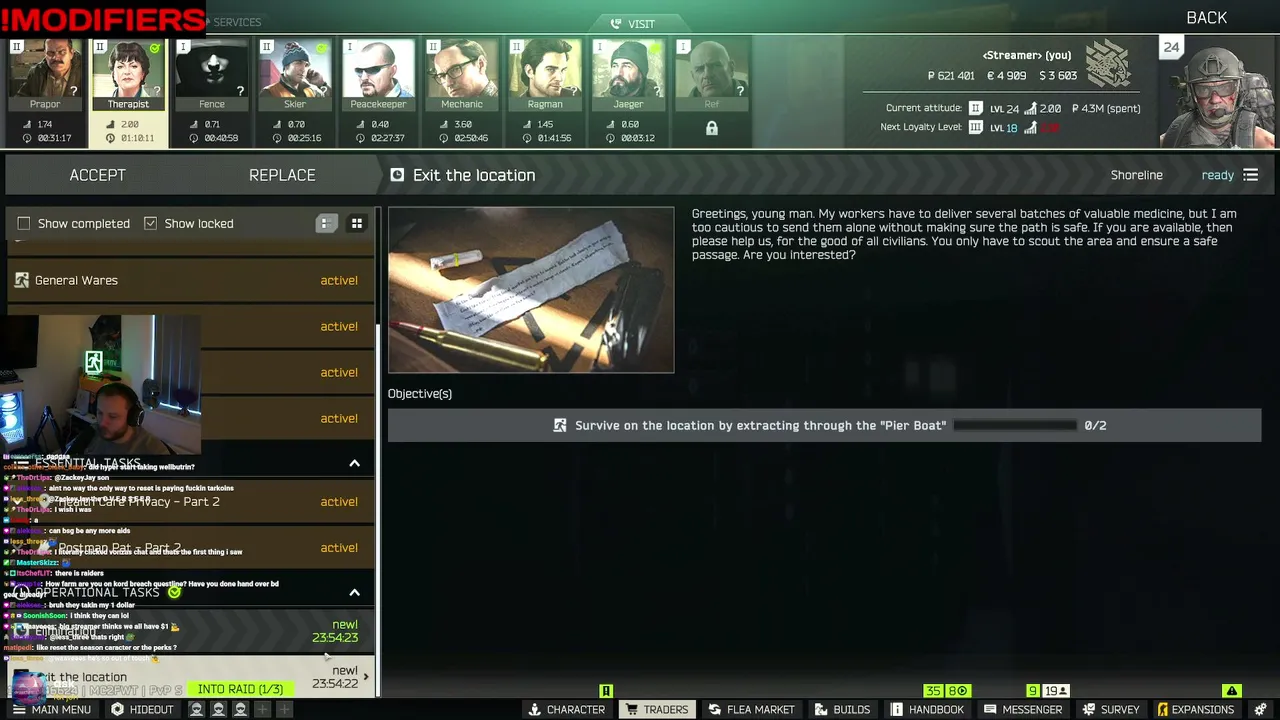Open the SURVEY screen
This screenshot has height=720, width=1280.
tap(1110, 709)
